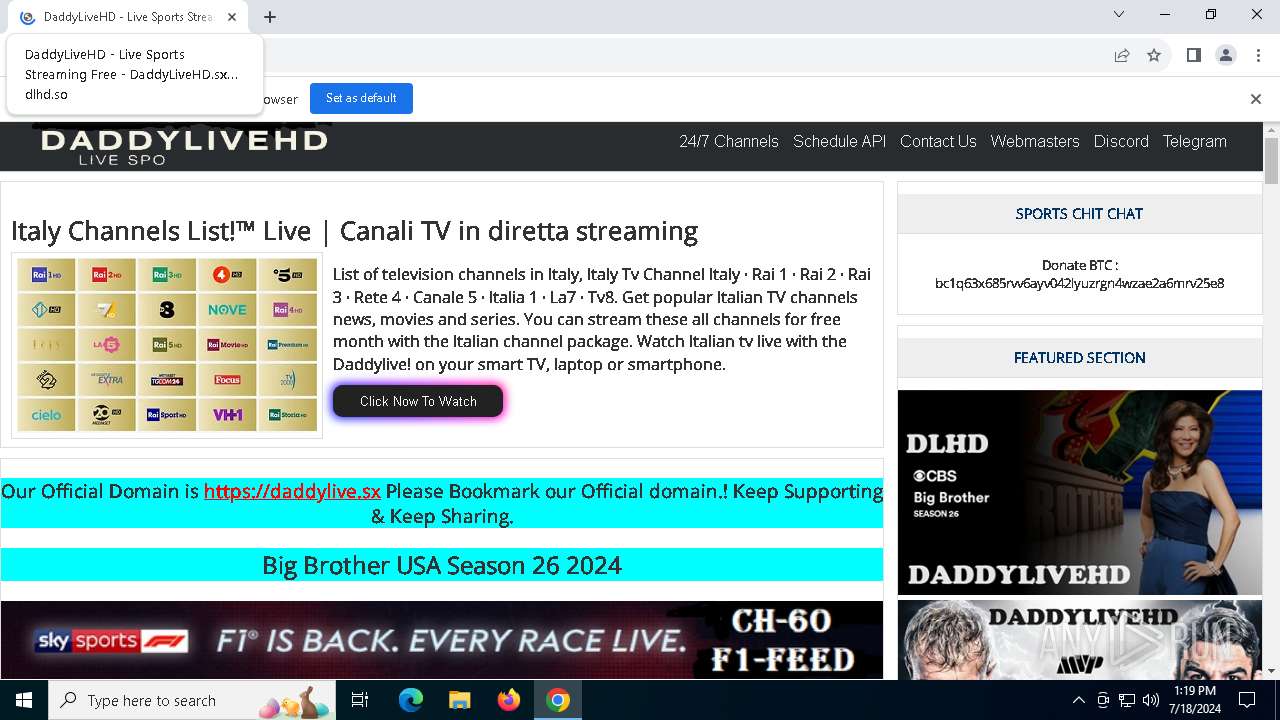Click the La5 channel logo
The image size is (1280, 720).
(106, 345)
